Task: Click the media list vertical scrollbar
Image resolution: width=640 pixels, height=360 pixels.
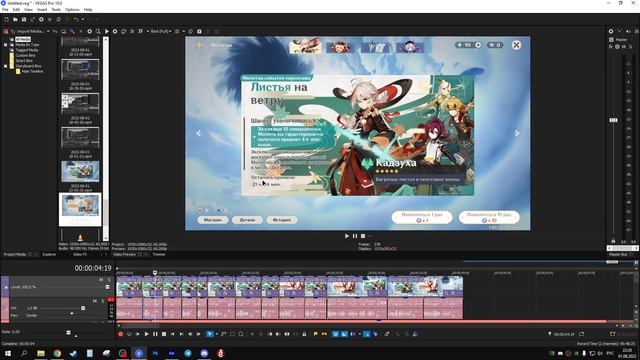Action: pos(106,139)
